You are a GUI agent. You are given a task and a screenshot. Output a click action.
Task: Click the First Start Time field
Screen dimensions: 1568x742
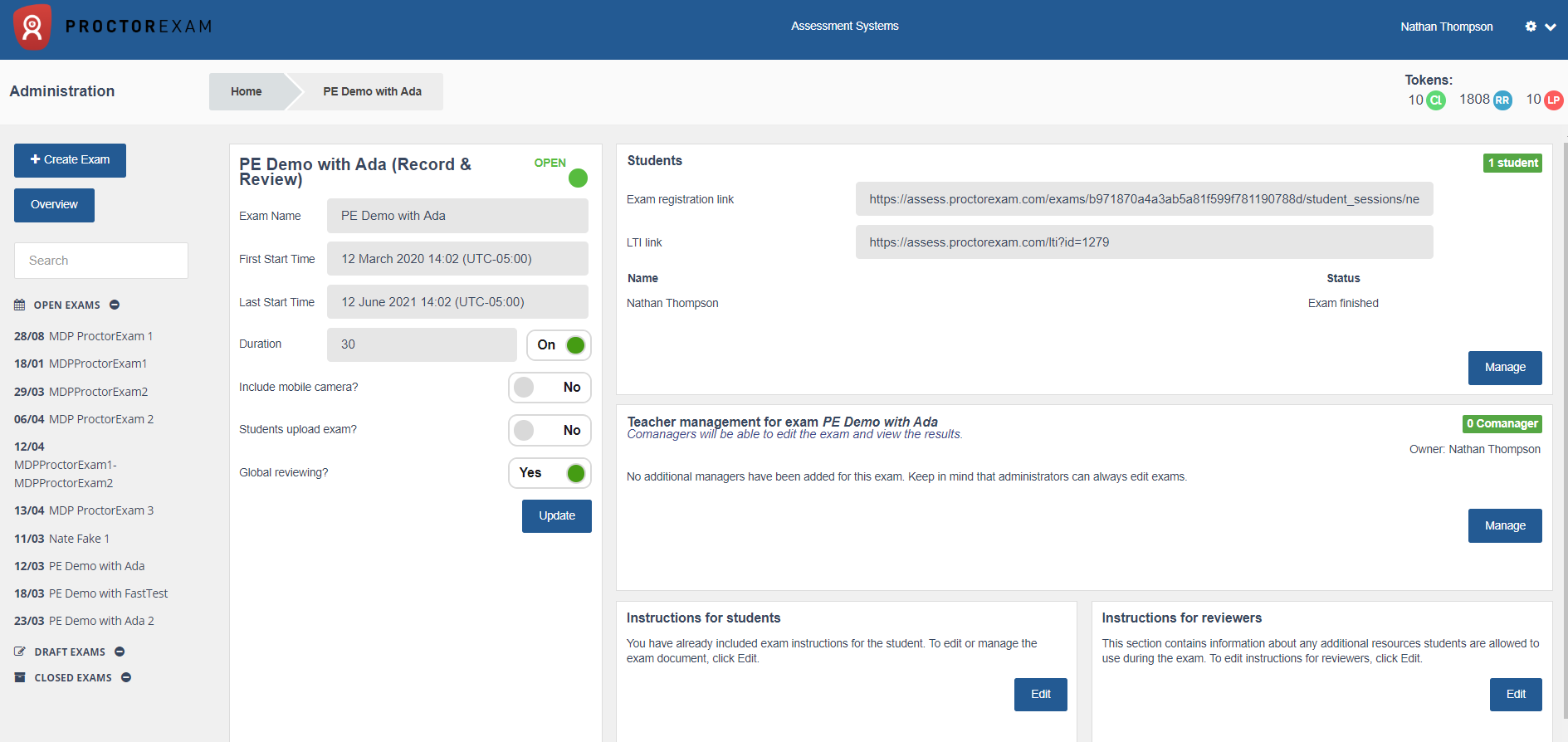coord(457,259)
